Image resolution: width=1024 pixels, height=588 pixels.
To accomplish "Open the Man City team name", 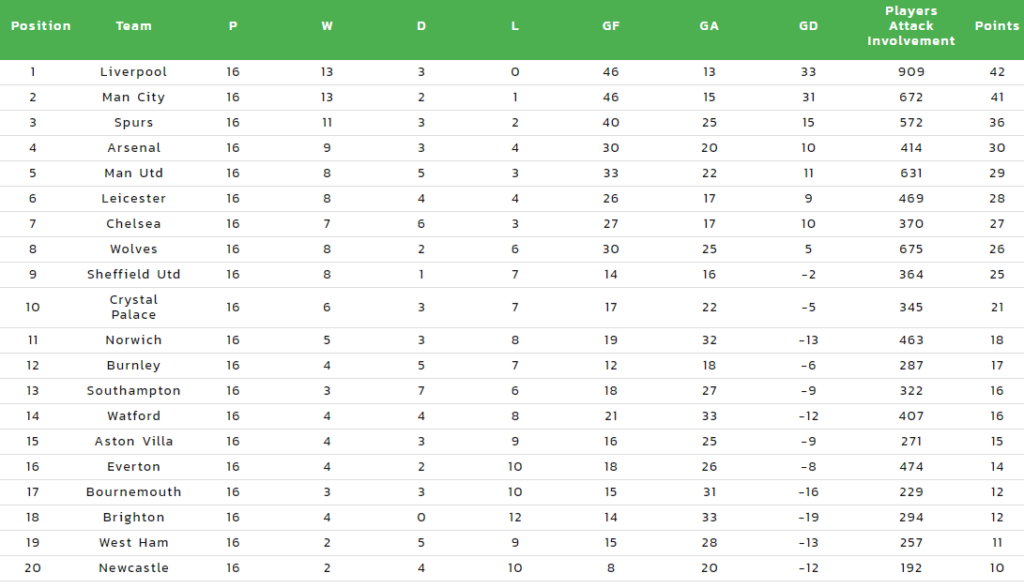I will click(133, 97).
